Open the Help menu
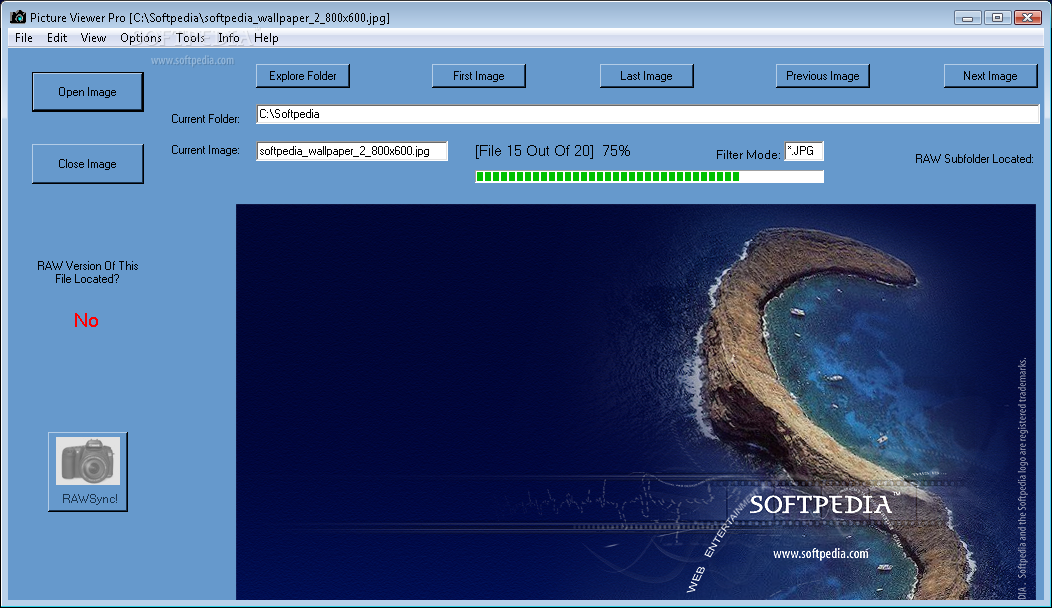The image size is (1052, 608). pos(266,38)
